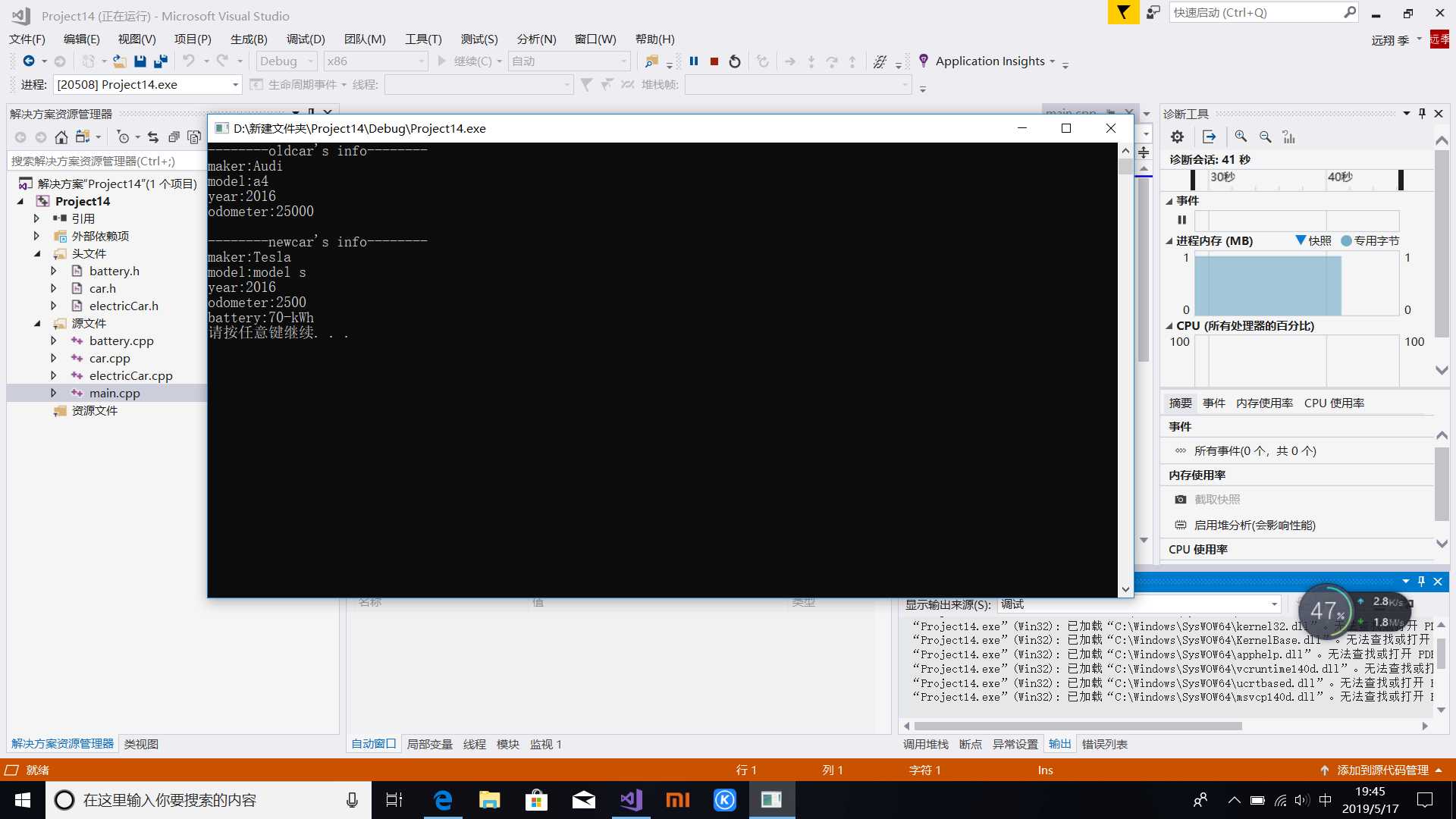Enable heap analysis option in memory usage

1255,525
